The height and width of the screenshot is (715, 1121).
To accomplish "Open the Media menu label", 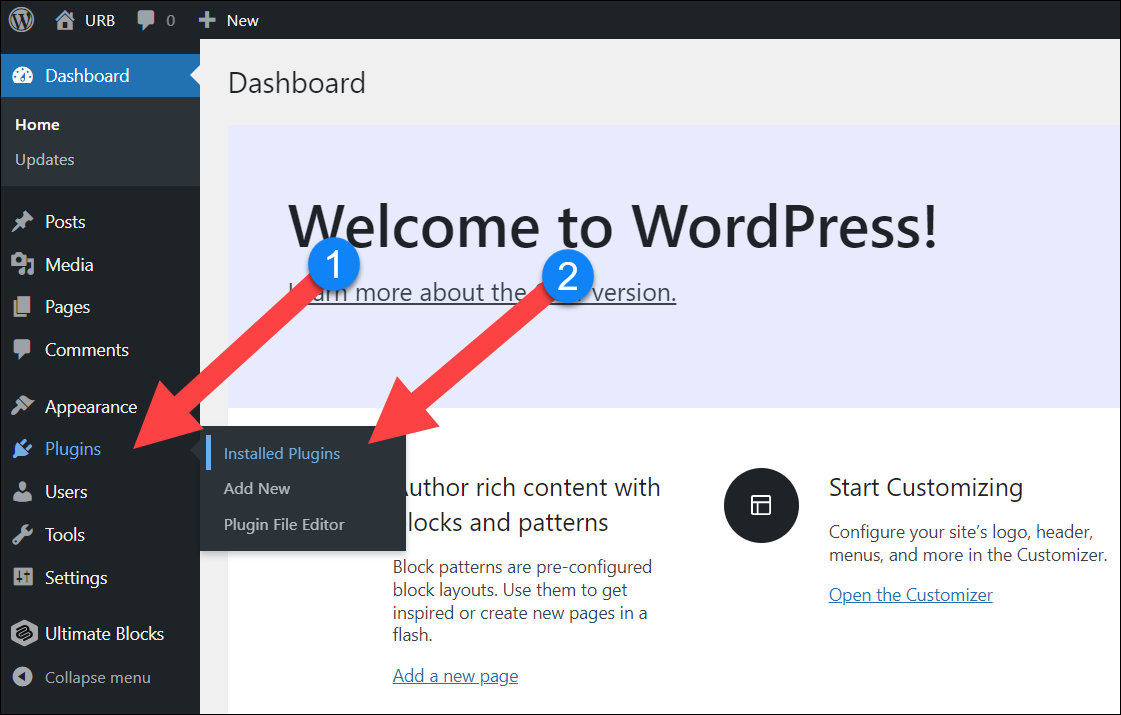I will click(69, 265).
